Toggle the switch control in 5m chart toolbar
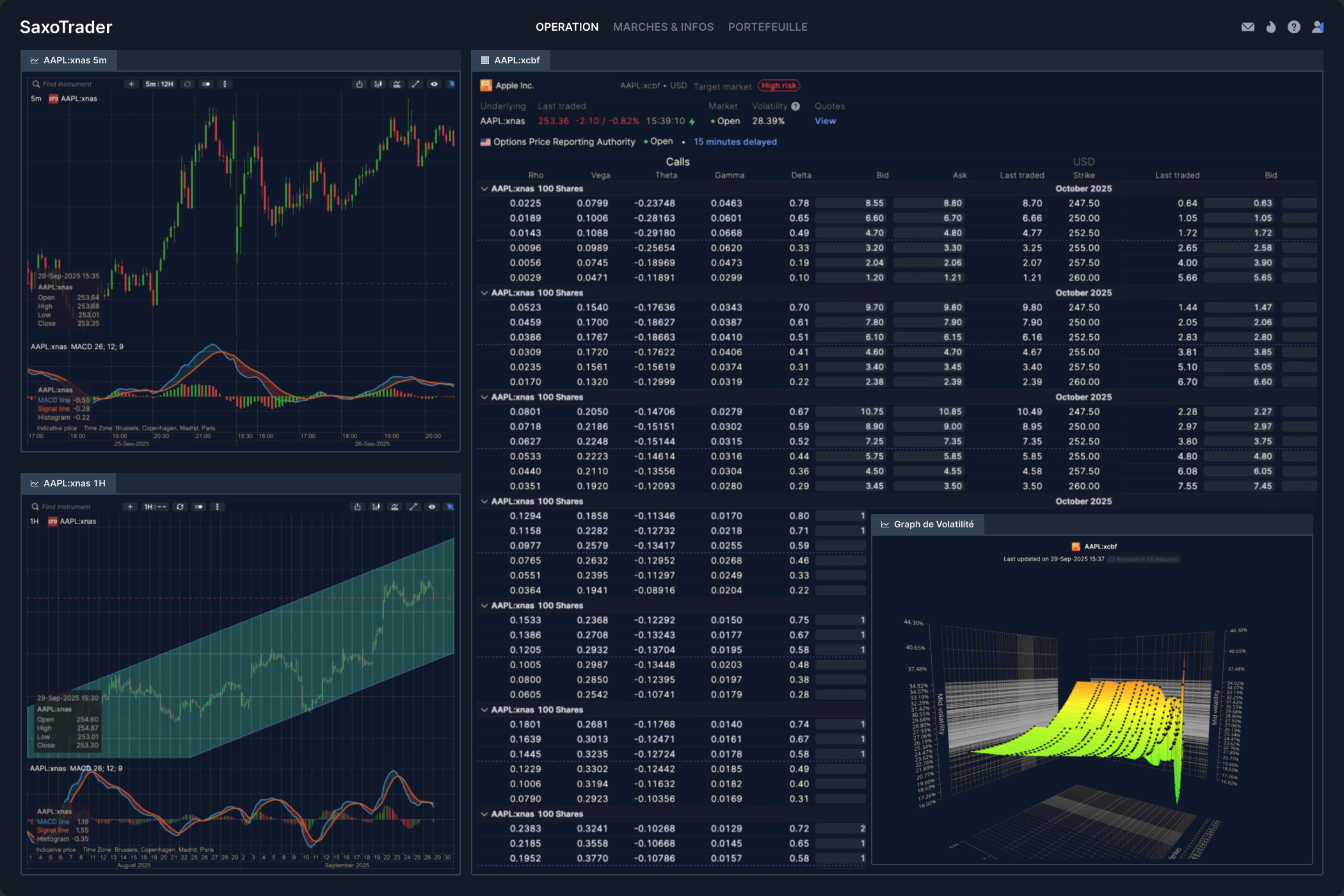This screenshot has height=896, width=1344. tap(206, 84)
